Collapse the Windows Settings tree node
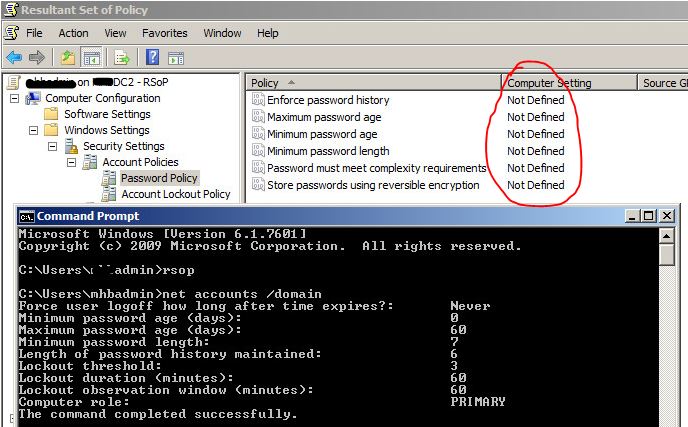The height and width of the screenshot is (427, 688). click(x=33, y=130)
